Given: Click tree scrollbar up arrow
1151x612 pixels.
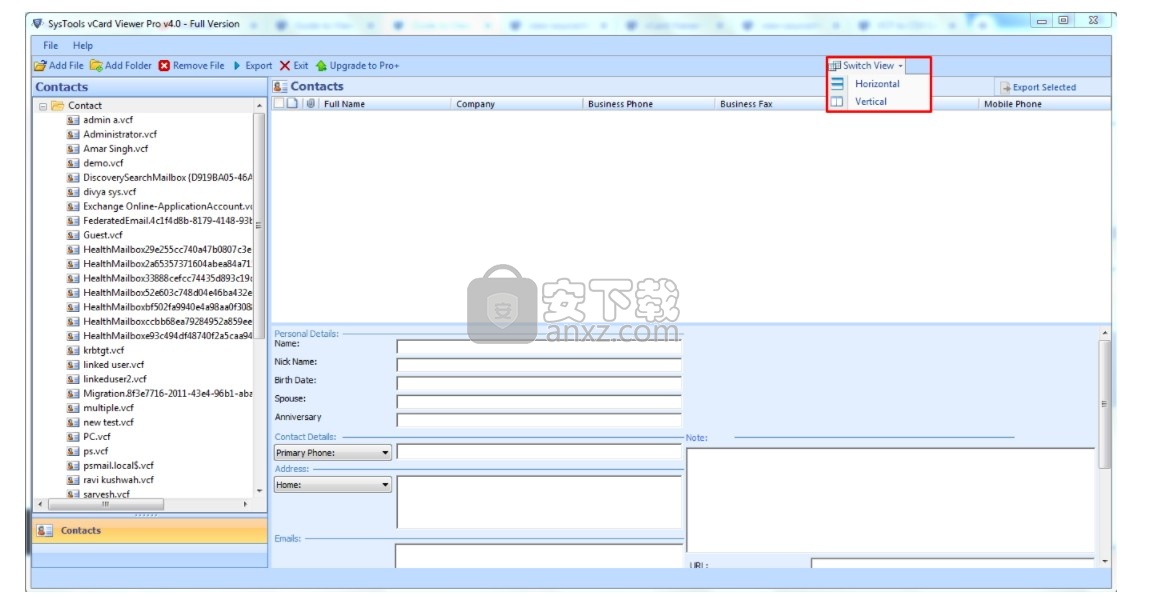Looking at the screenshot, I should pos(259,106).
